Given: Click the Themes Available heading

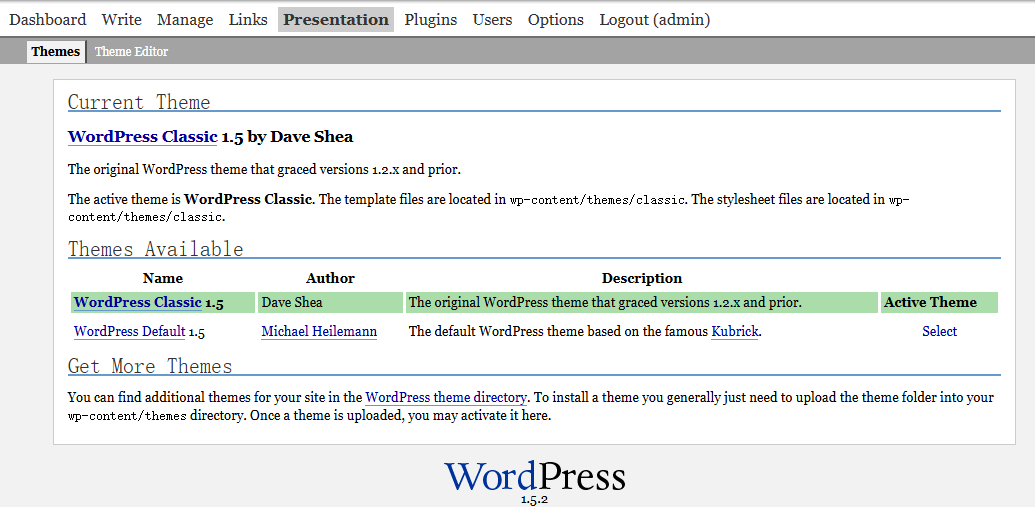Looking at the screenshot, I should point(156,249).
